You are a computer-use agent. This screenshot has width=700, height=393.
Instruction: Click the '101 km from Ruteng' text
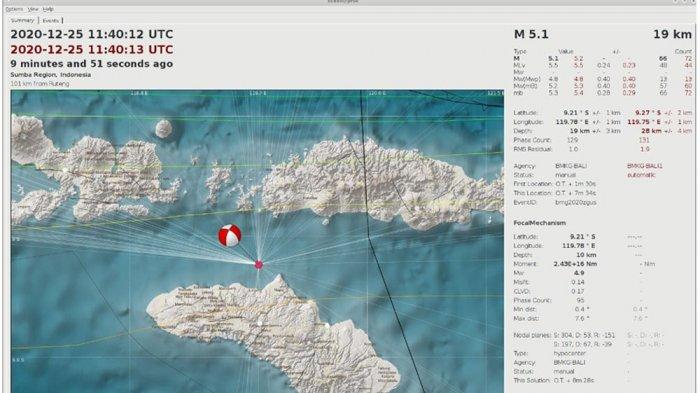click(40, 84)
